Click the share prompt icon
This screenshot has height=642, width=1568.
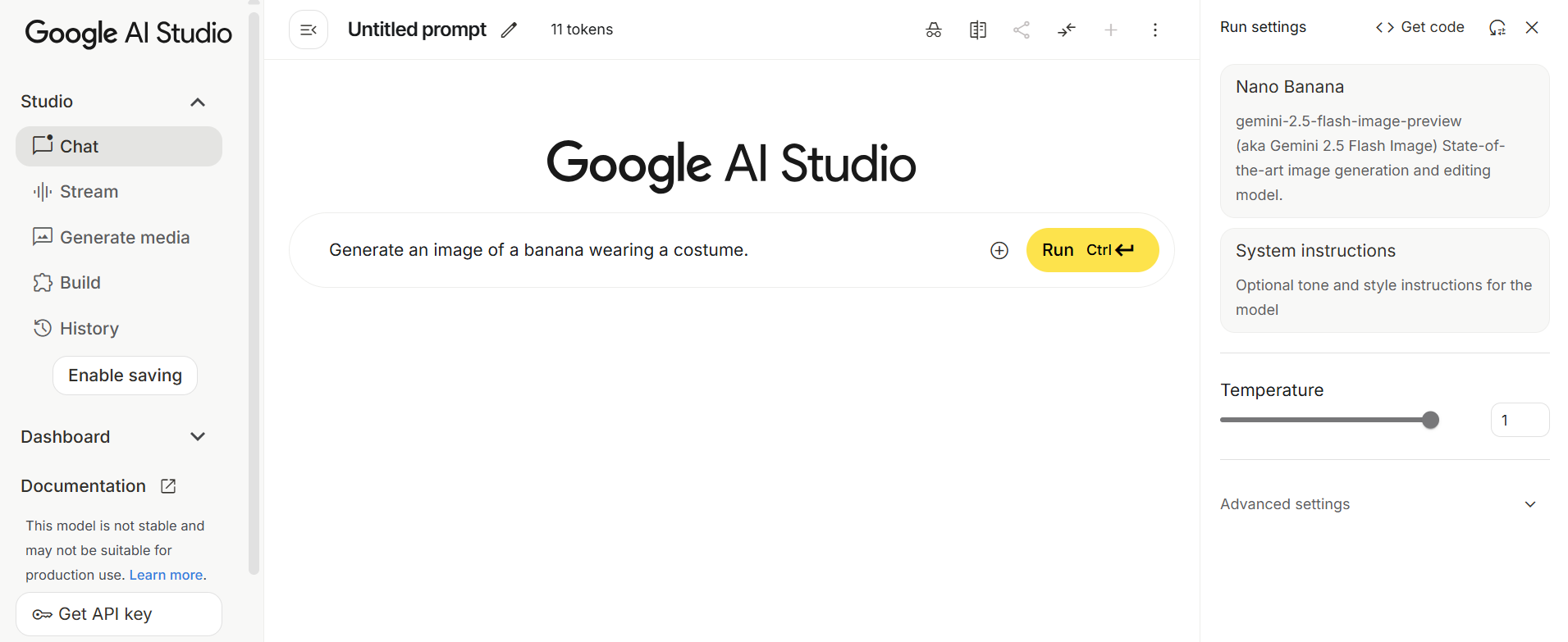1022,30
